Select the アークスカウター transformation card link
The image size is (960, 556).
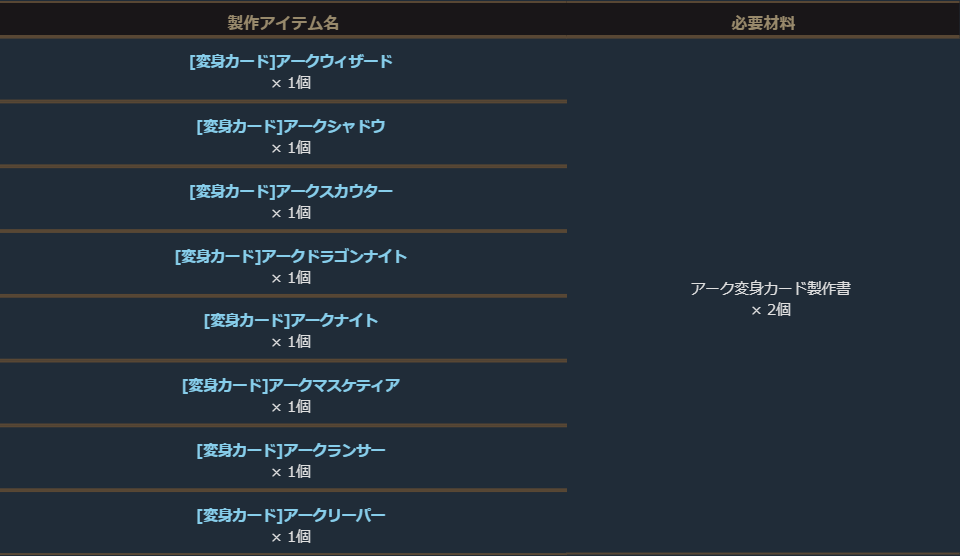[291, 192]
